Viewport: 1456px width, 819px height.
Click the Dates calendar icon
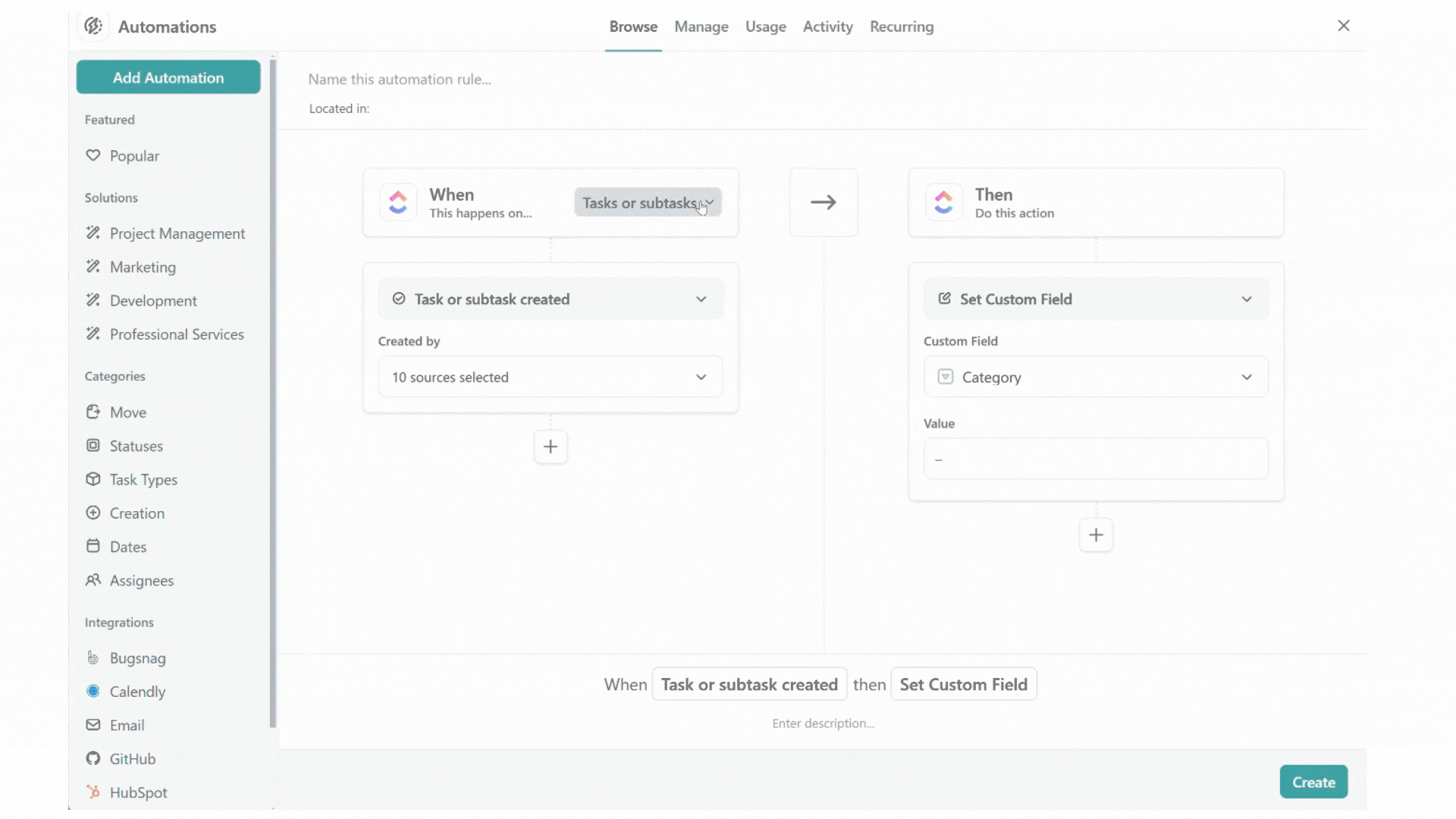click(93, 546)
